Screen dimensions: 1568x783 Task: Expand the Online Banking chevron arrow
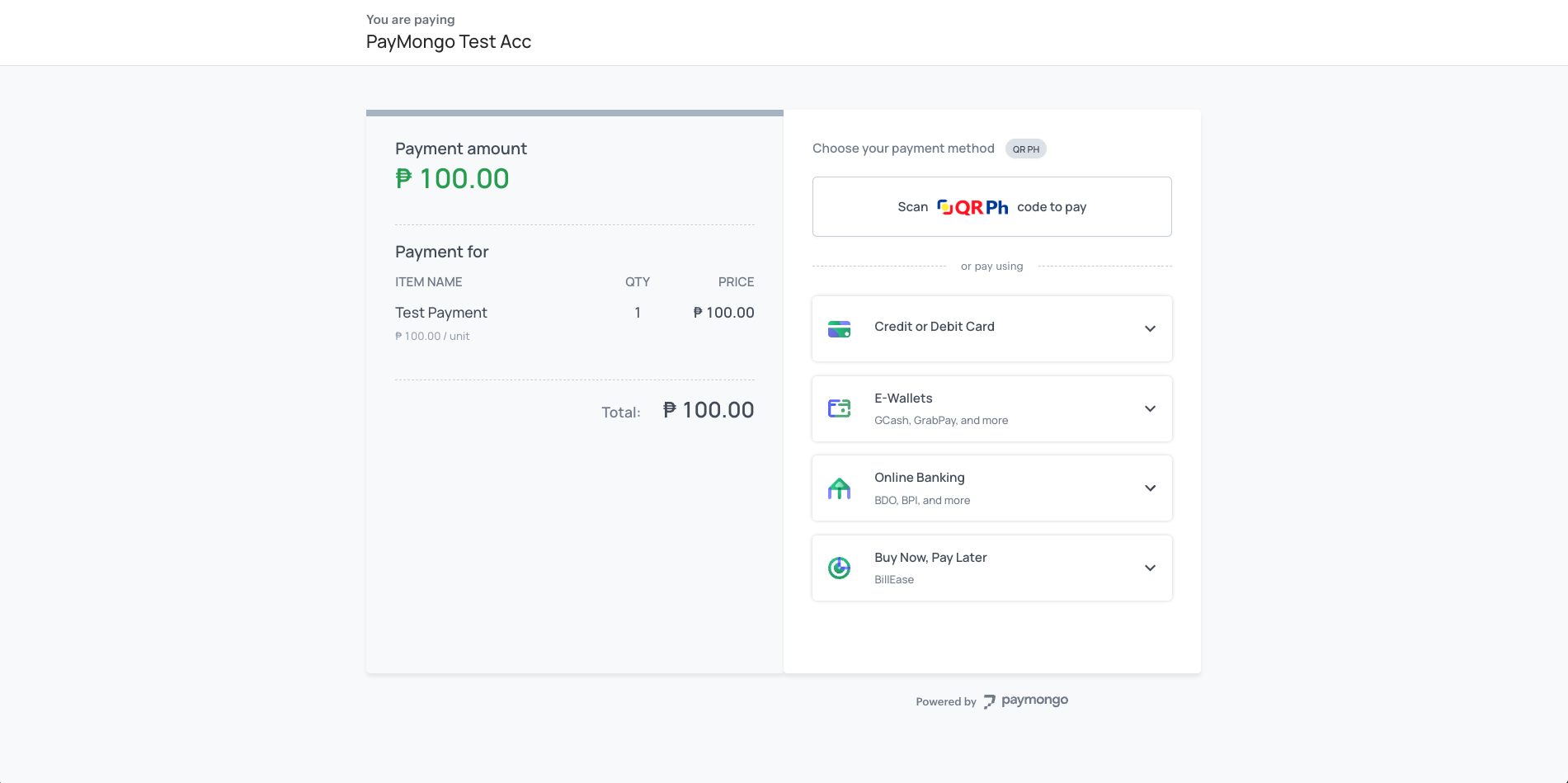(x=1150, y=488)
